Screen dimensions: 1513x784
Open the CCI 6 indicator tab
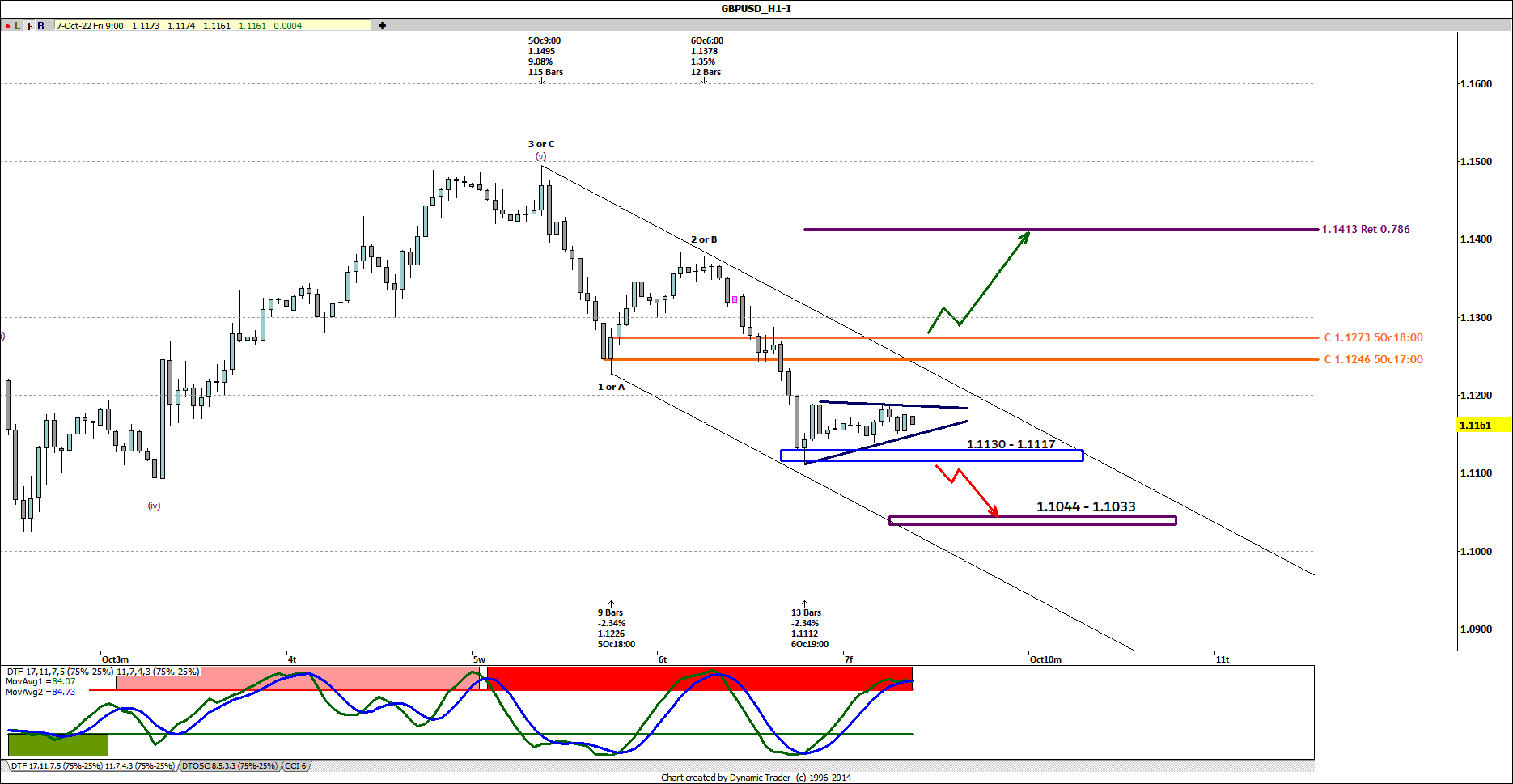295,765
